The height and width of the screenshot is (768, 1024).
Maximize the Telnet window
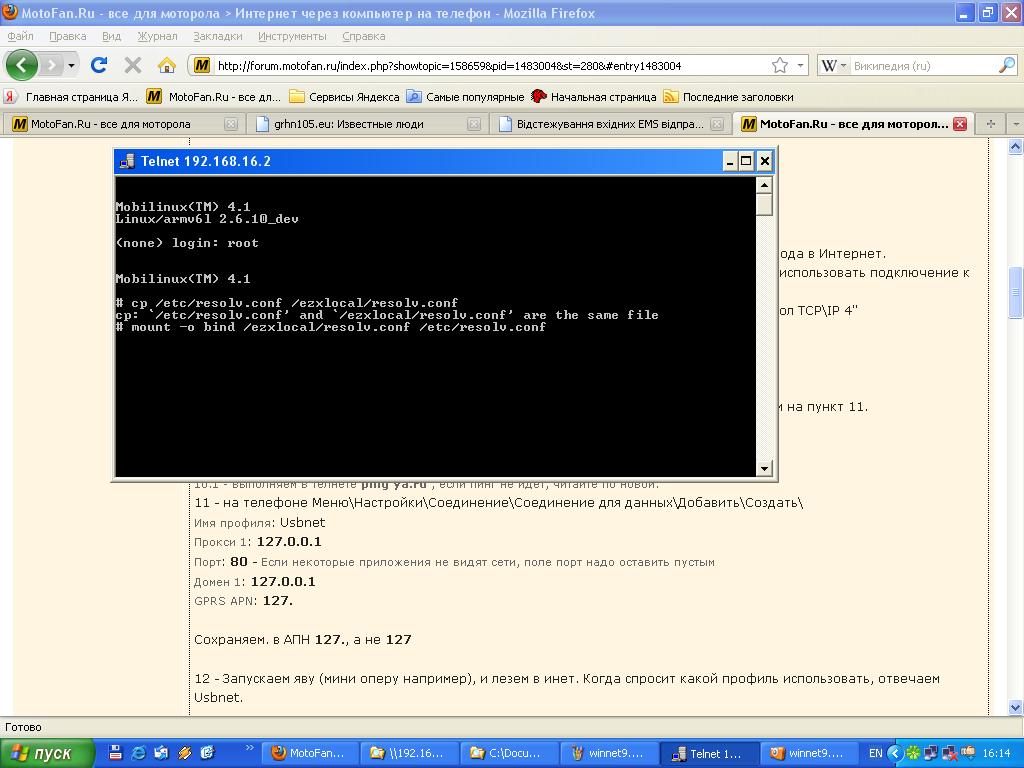746,161
